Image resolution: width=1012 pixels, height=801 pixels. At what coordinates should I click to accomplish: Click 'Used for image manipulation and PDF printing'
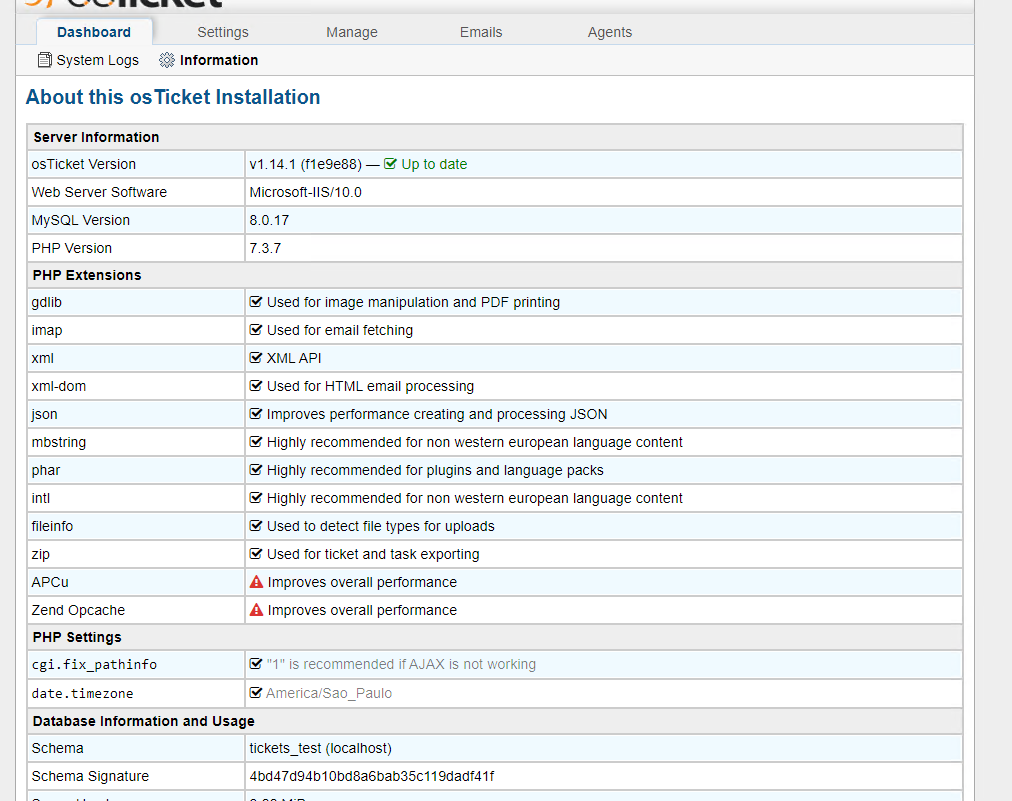tap(413, 302)
